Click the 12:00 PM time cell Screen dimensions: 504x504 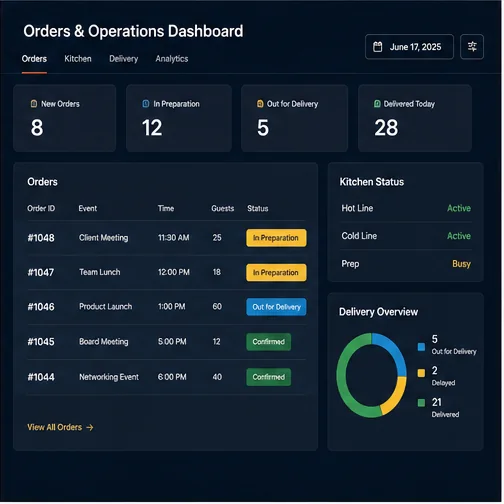pos(174,273)
